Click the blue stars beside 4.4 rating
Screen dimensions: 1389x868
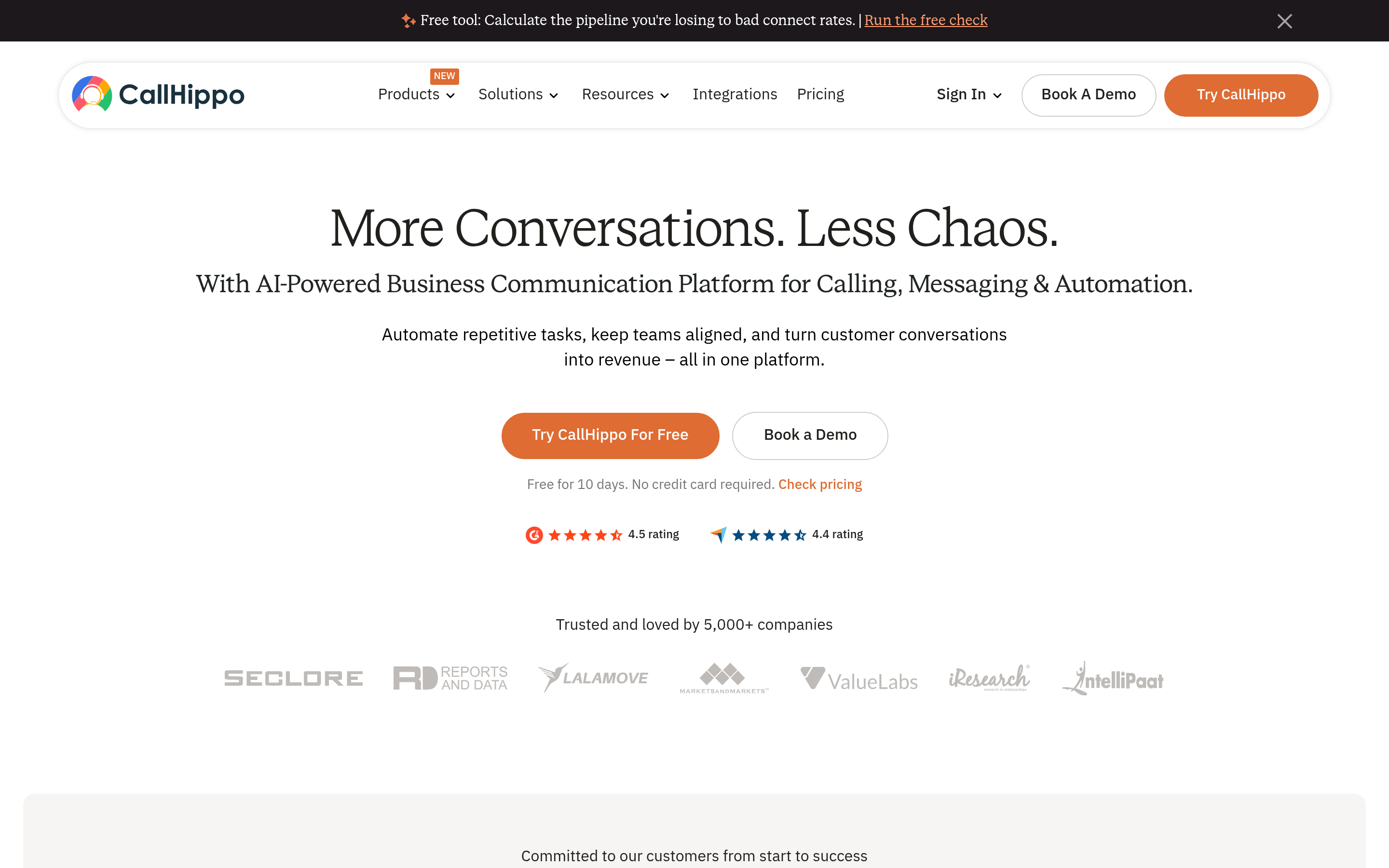(x=769, y=535)
